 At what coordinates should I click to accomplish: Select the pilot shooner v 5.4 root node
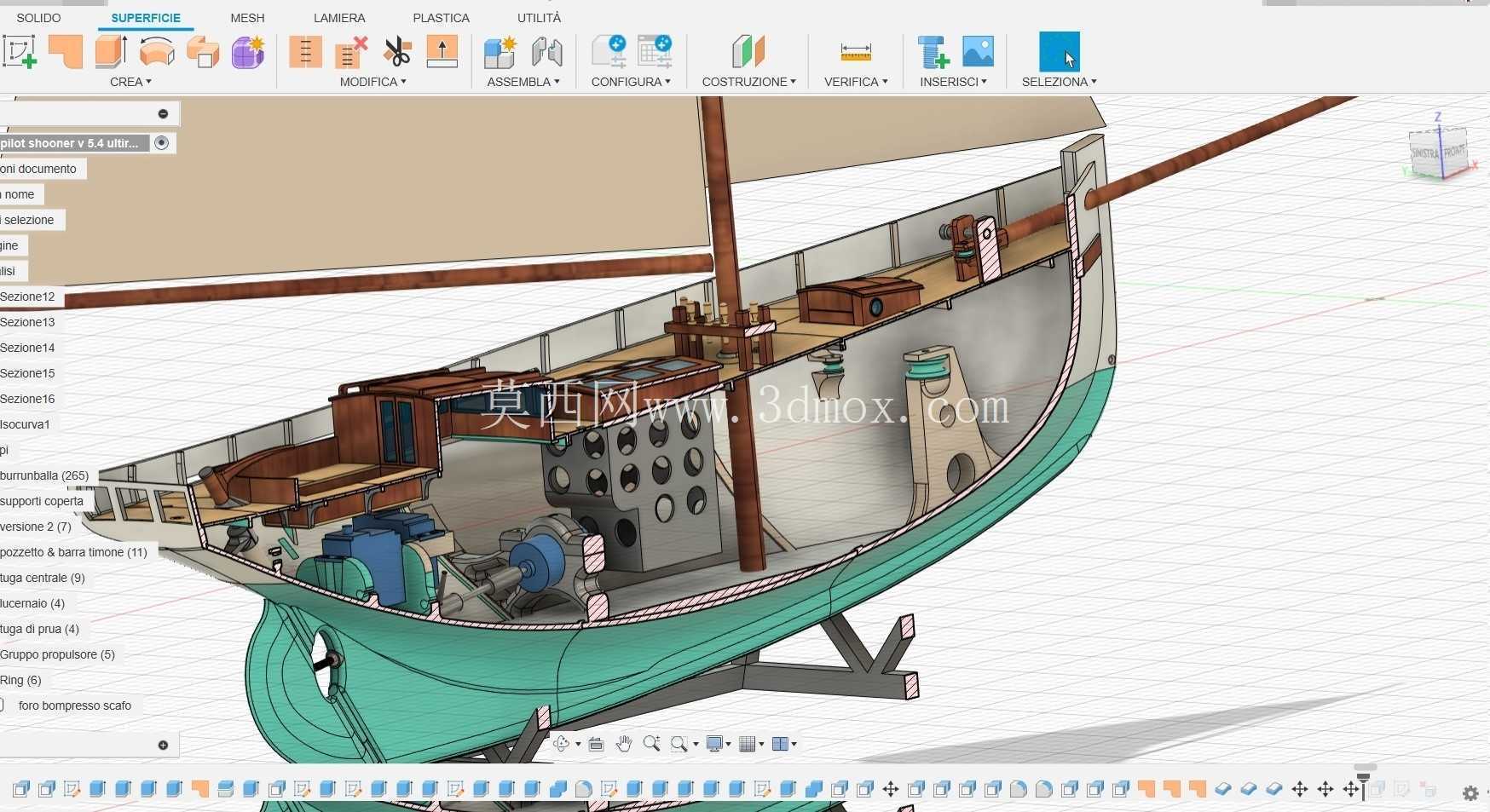(70, 143)
